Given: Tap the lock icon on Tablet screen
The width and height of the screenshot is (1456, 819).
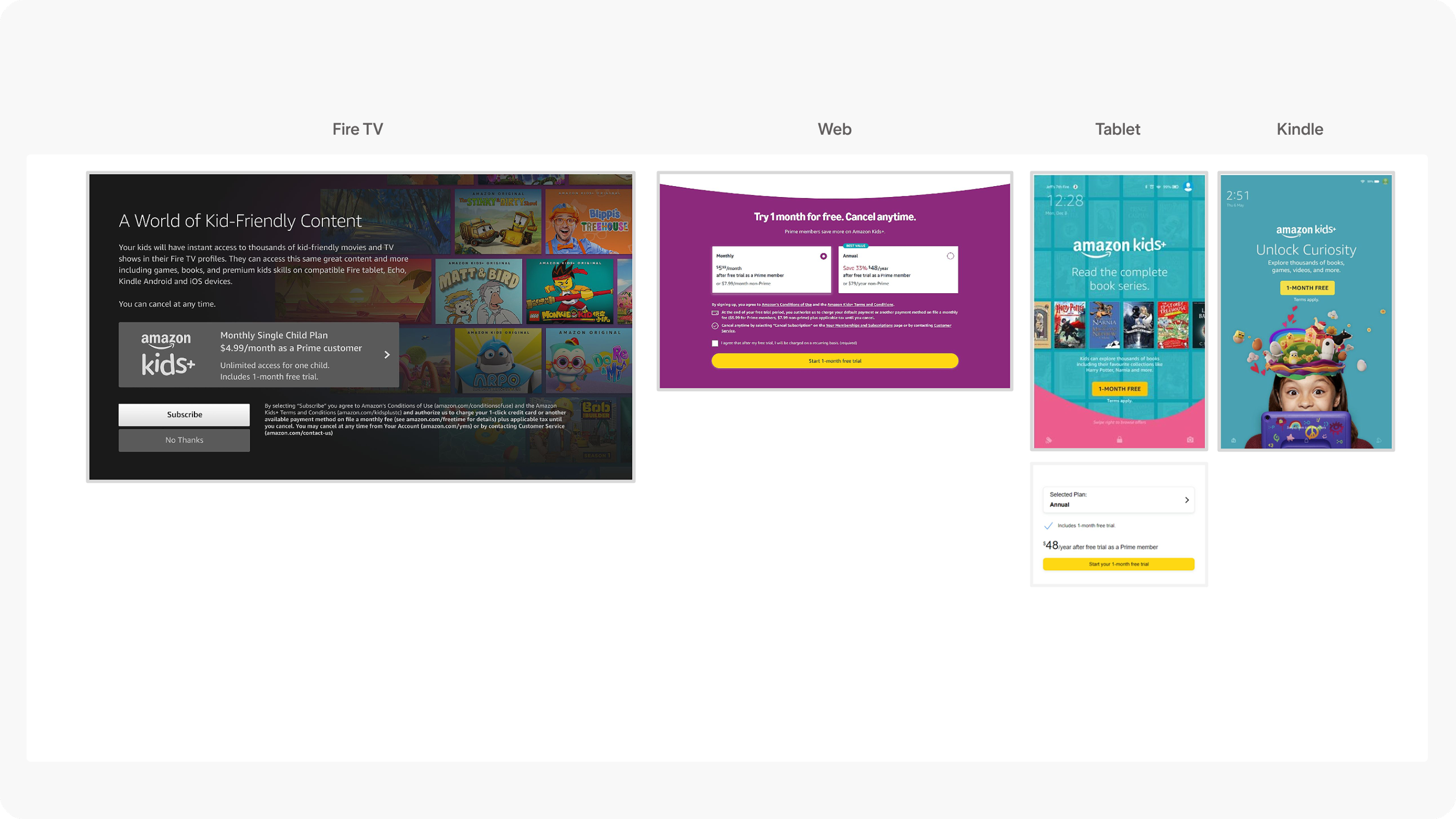Looking at the screenshot, I should (x=1119, y=440).
